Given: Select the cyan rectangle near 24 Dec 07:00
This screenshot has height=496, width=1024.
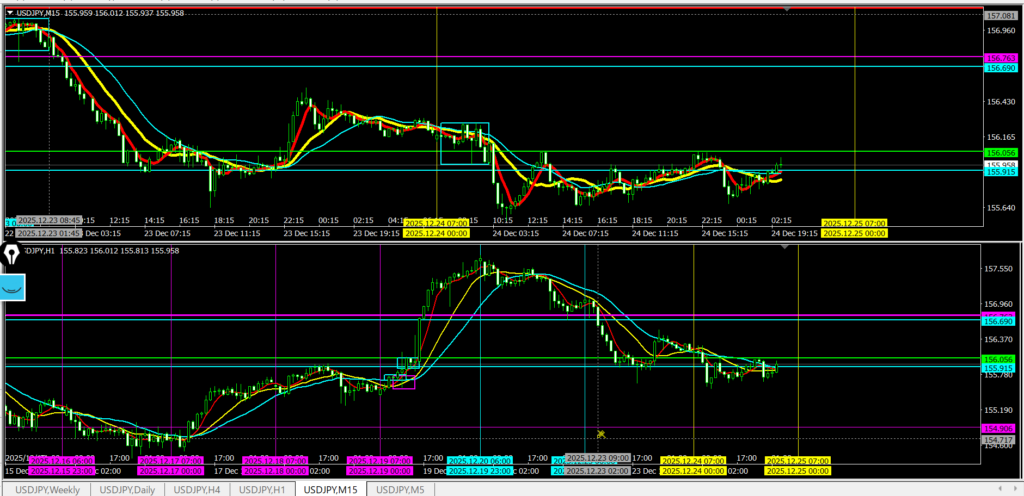Looking at the screenshot, I should pyautogui.click(x=464, y=143).
